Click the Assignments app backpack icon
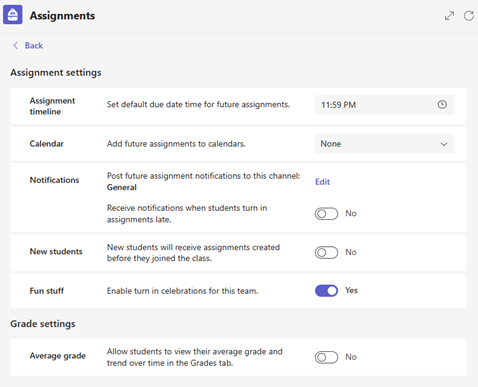This screenshot has width=478, height=387. pyautogui.click(x=13, y=15)
